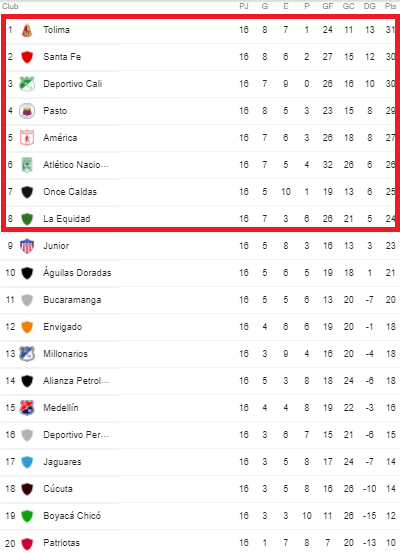Click the América club crest
The width and height of the screenshot is (400, 553).
(x=27, y=138)
